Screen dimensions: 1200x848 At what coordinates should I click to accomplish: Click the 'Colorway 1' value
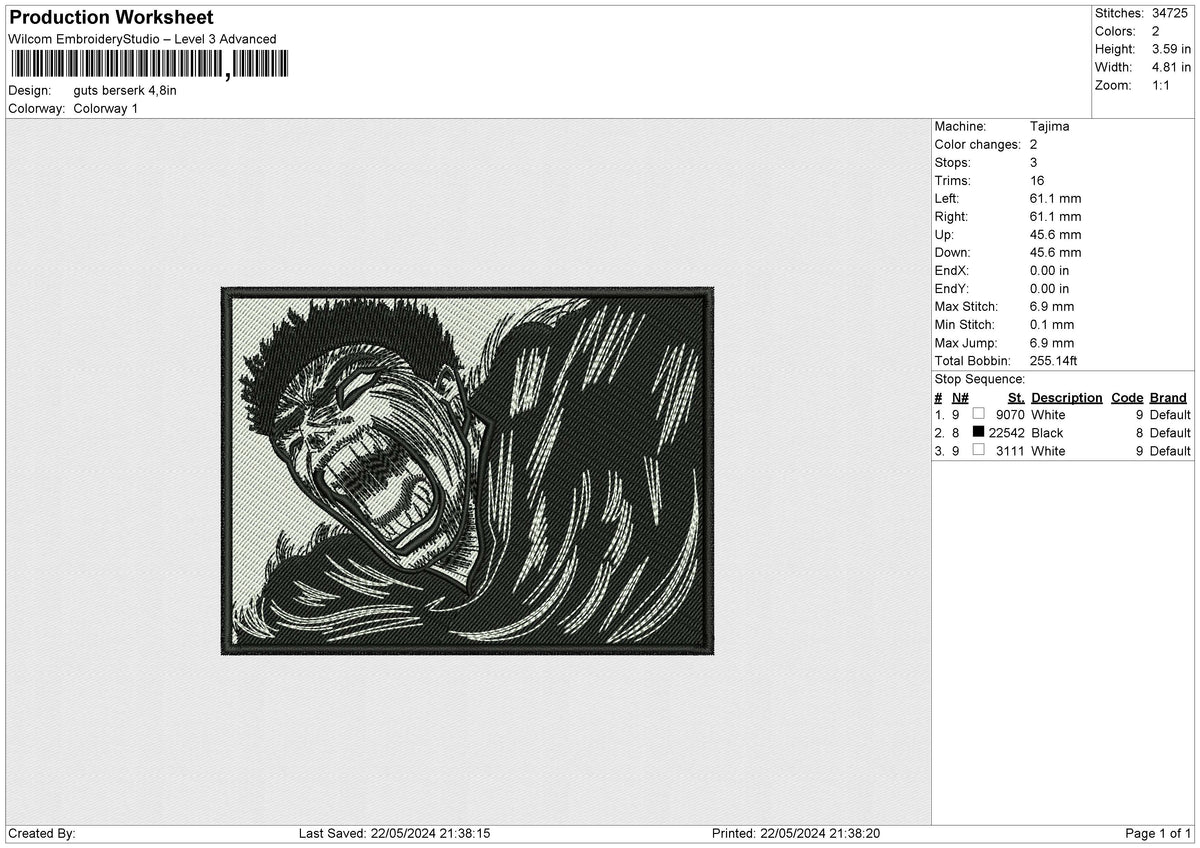(106, 108)
